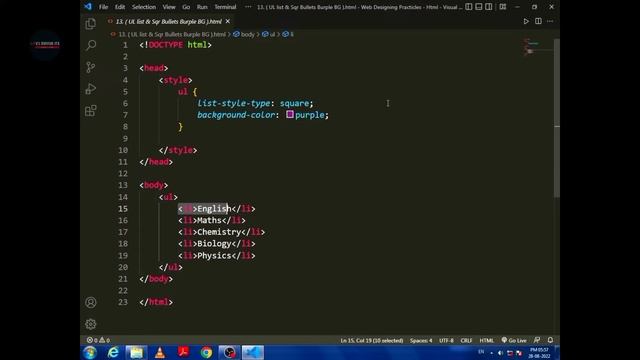
Task: Click errors and warnings status indicator
Action: click(98, 340)
